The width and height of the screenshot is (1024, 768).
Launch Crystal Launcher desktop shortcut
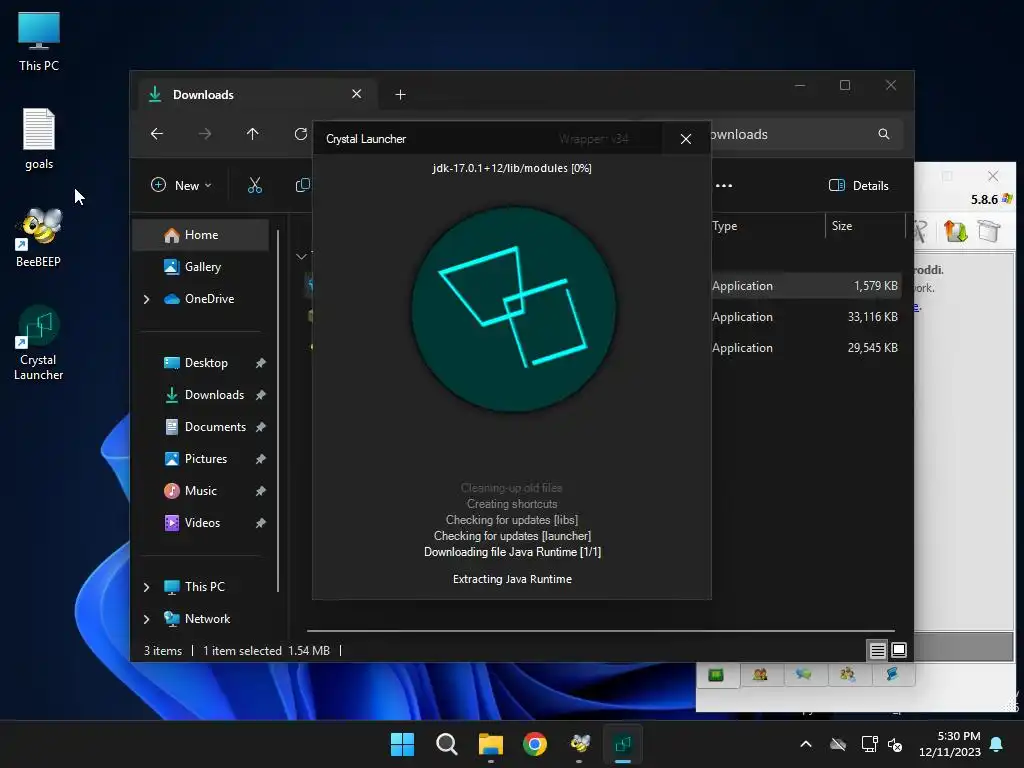(39, 343)
